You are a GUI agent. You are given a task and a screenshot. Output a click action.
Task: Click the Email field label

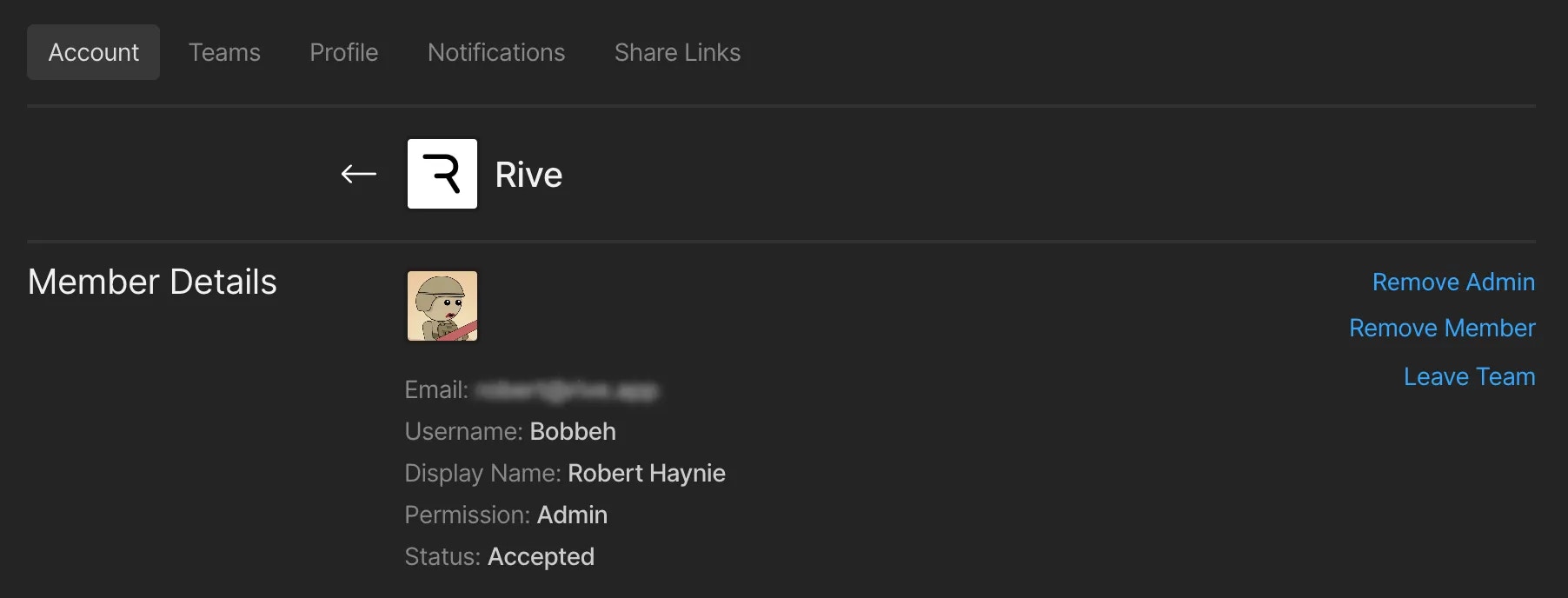click(436, 390)
